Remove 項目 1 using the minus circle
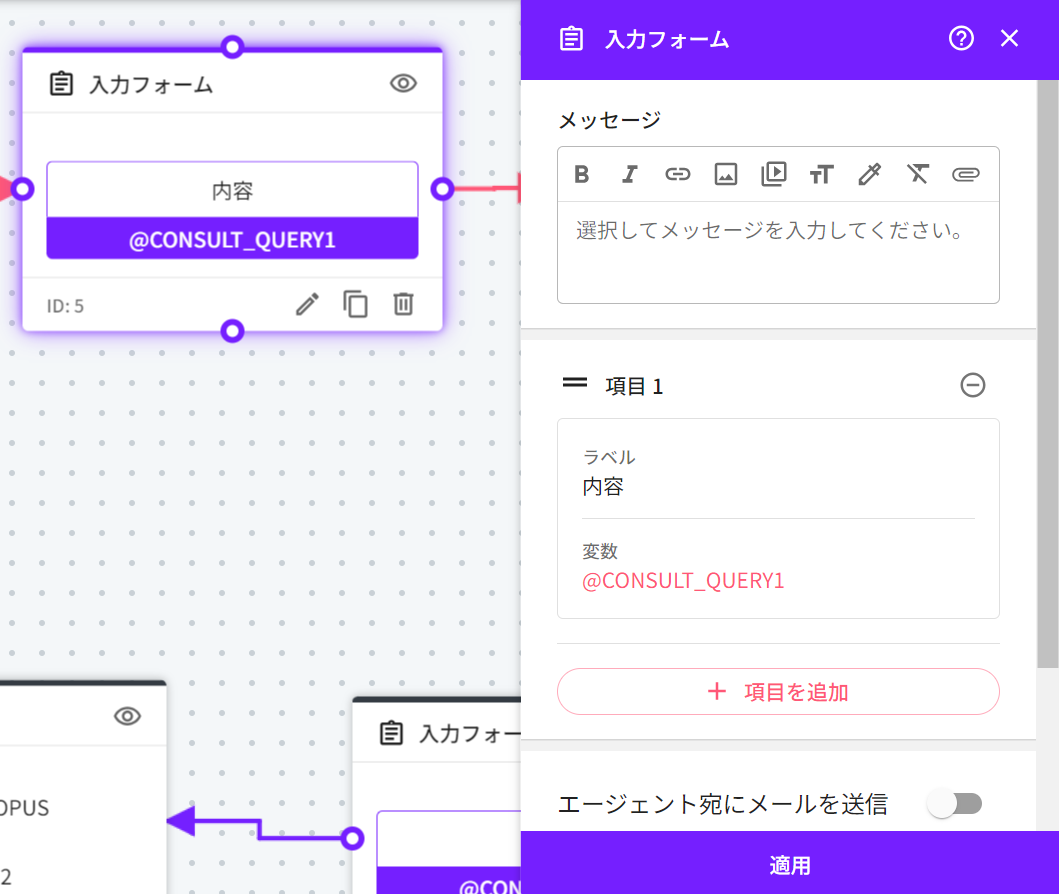Viewport: 1059px width, 894px height. click(972, 385)
